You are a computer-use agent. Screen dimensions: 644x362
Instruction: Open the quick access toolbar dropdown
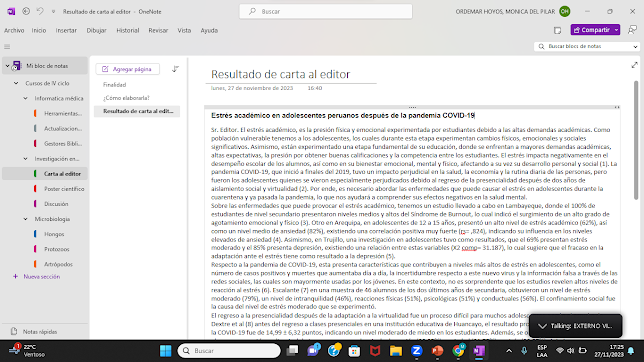[53, 12]
